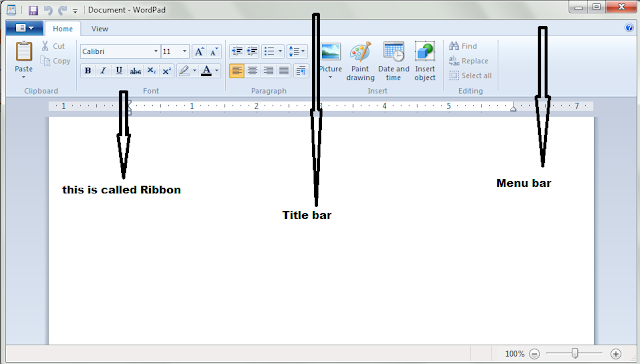This screenshot has height=364, width=640.
Task: Open the list style dropdown arrow
Action: click(280, 51)
